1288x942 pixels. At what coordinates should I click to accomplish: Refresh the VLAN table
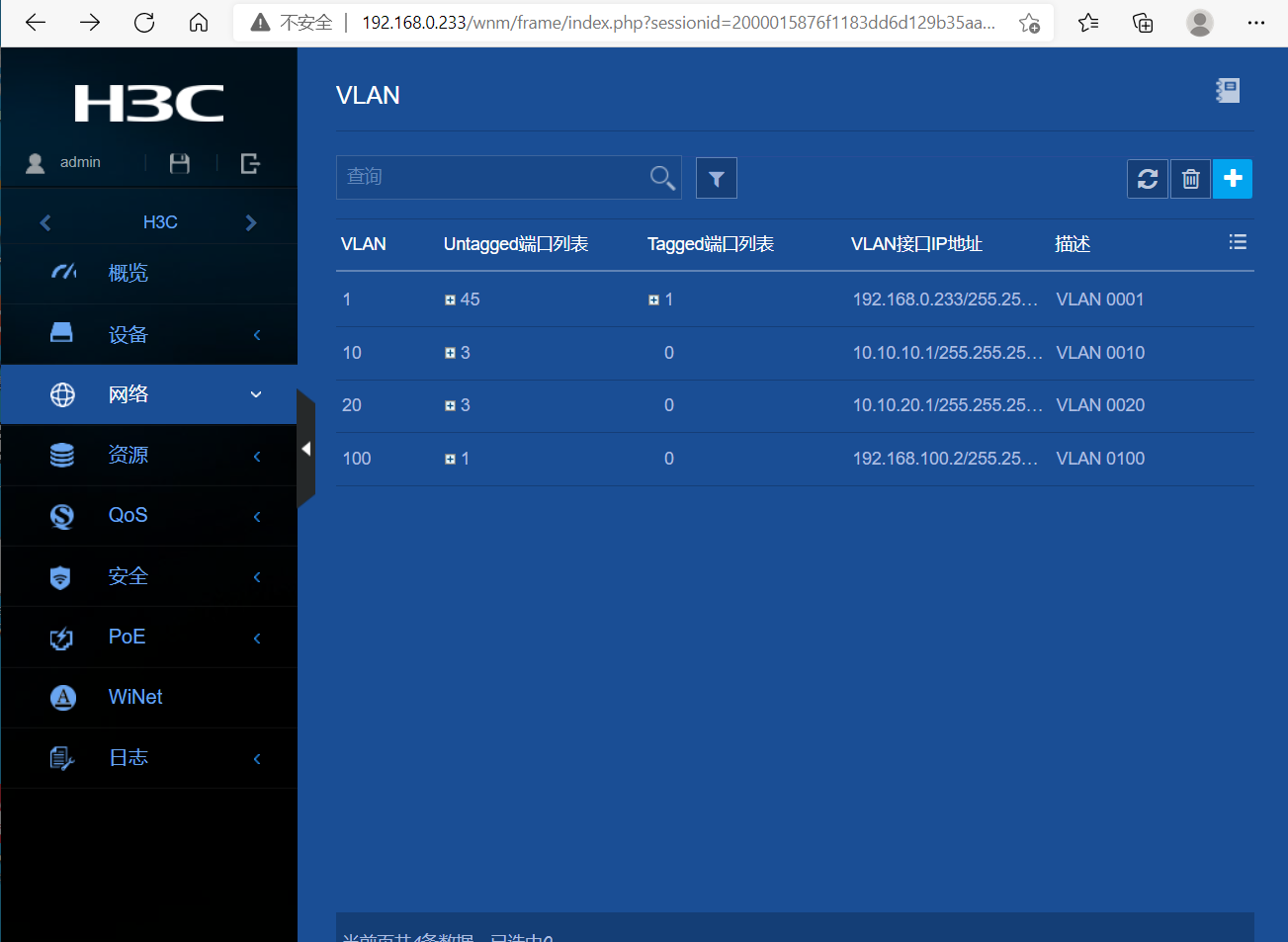(1147, 179)
